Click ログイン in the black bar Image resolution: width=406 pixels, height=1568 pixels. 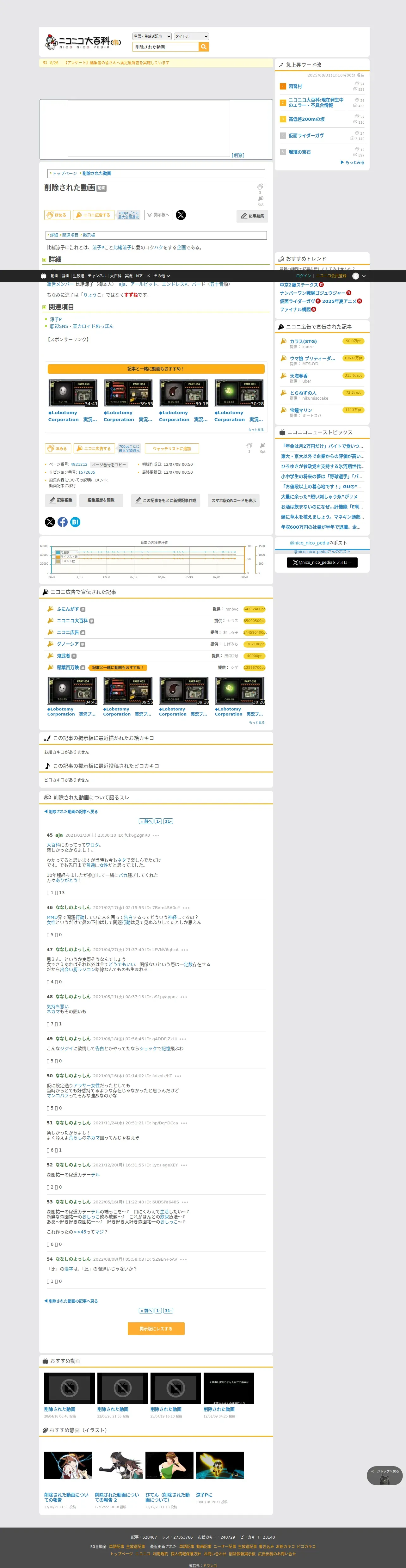(303, 276)
